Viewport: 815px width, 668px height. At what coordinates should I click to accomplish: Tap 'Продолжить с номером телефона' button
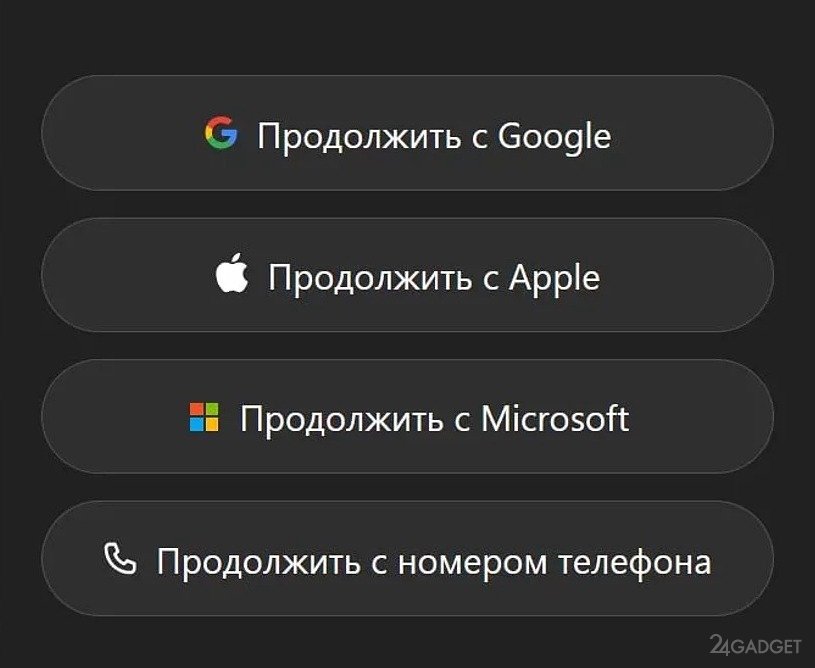[x=407, y=559]
